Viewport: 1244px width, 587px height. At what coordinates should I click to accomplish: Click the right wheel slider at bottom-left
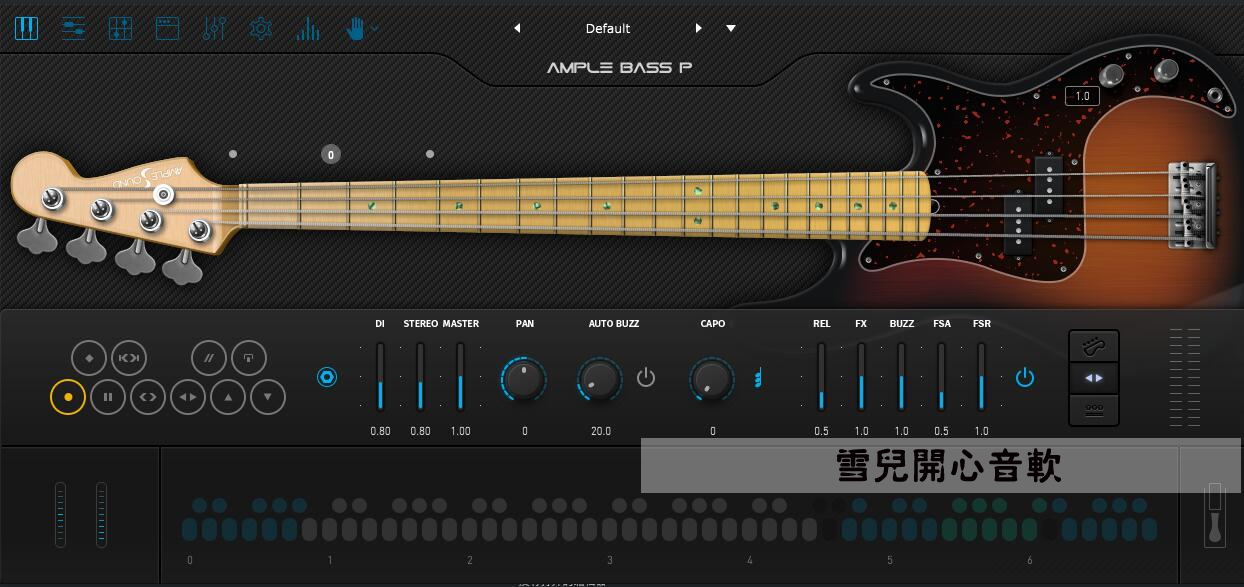coord(101,515)
